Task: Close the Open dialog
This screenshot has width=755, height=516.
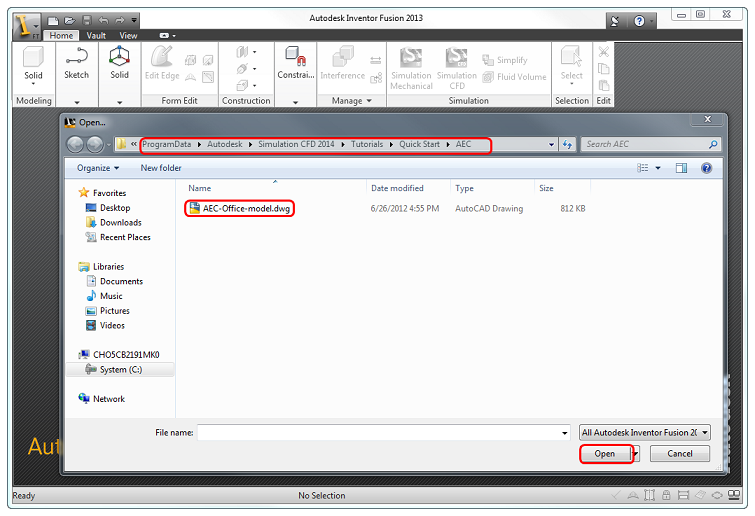Action: (708, 119)
